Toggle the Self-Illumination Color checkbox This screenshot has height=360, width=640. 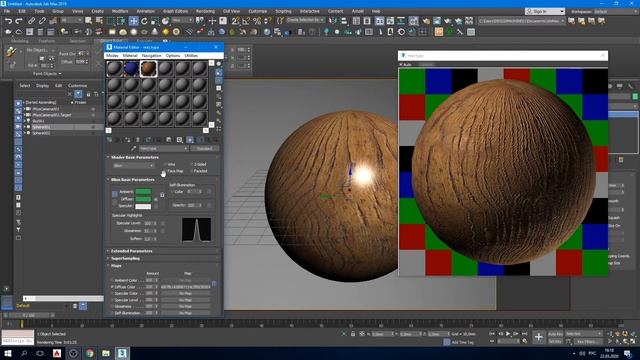[173, 191]
